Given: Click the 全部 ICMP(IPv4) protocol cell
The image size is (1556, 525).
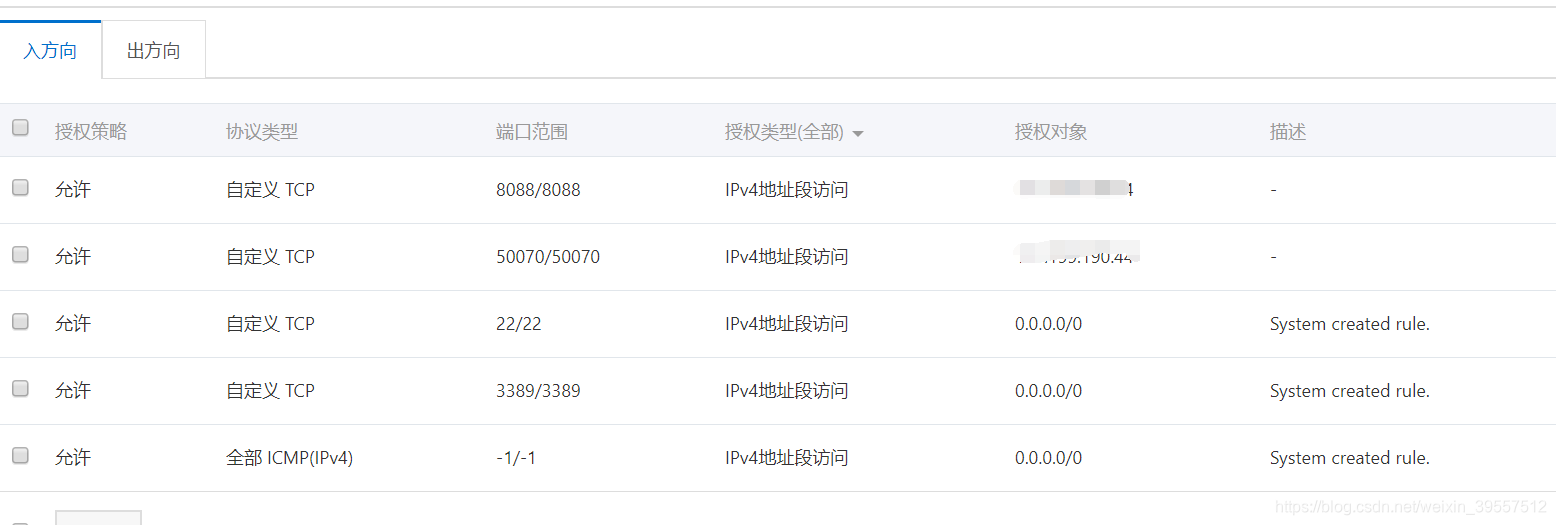Looking at the screenshot, I should click(290, 458).
